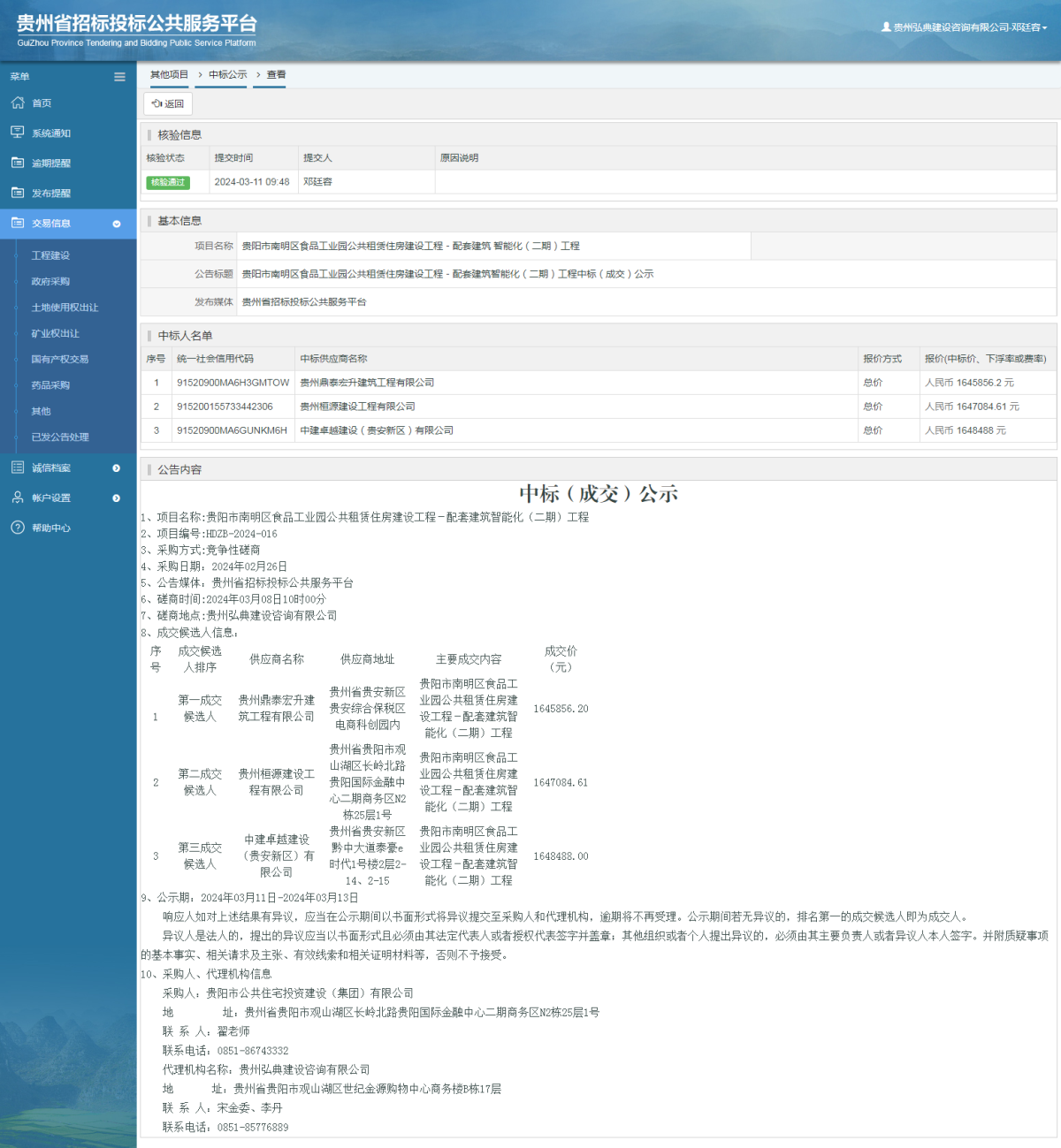Click 统一社会信用代码 column header
Screen dimensions: 1061x1148
point(215,359)
